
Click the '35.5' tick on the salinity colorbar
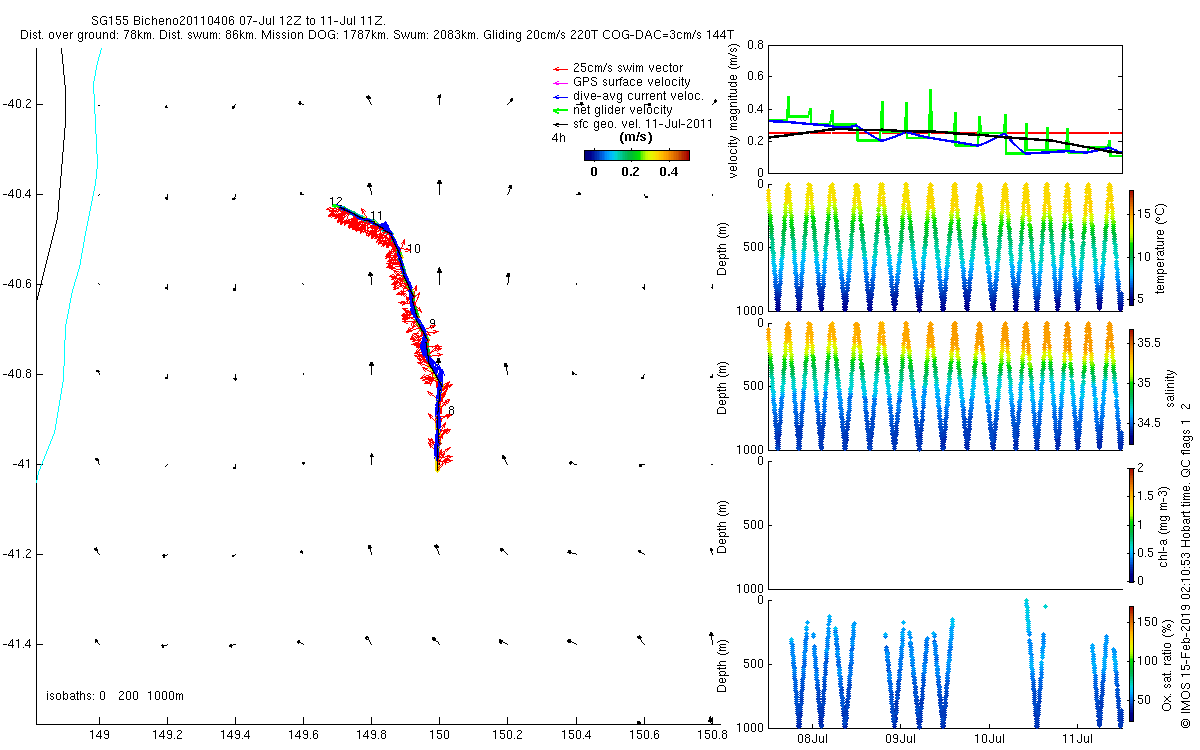(x=1149, y=342)
